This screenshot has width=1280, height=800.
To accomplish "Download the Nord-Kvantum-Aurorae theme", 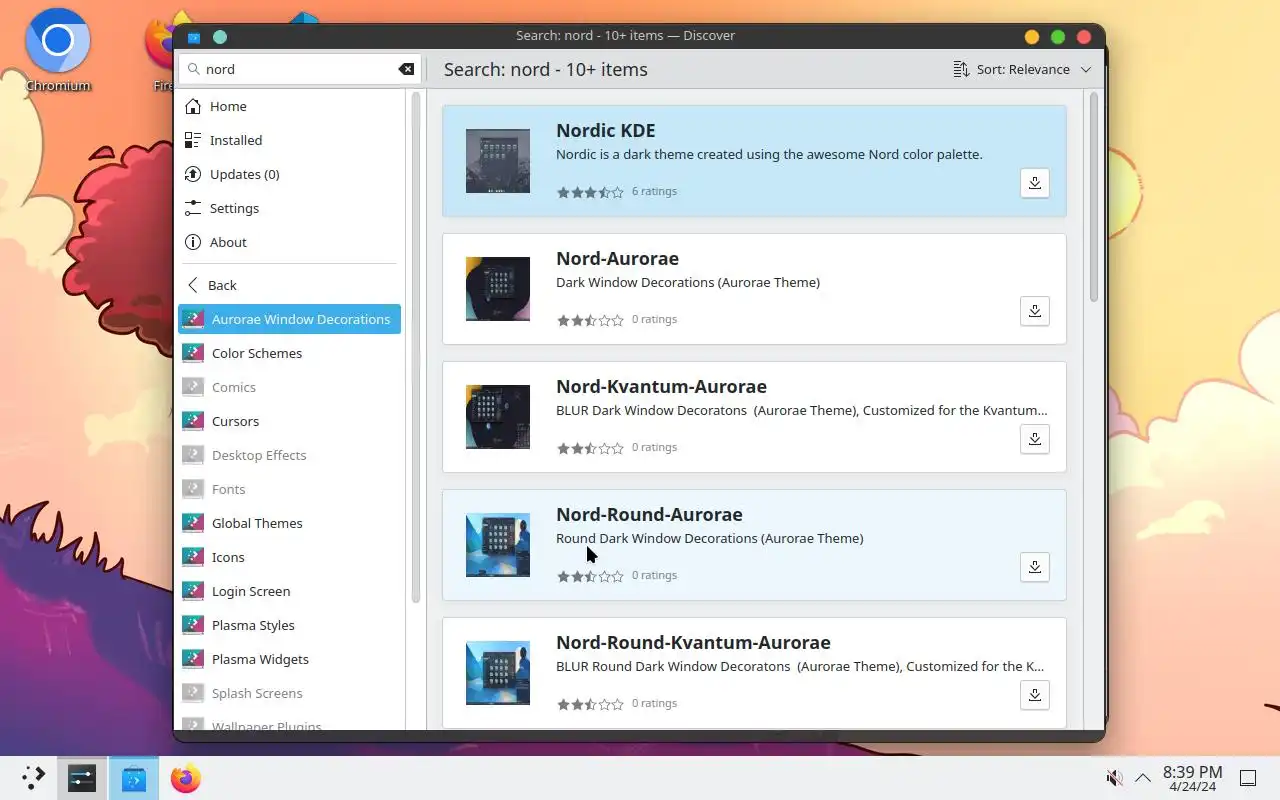I will coord(1035,439).
